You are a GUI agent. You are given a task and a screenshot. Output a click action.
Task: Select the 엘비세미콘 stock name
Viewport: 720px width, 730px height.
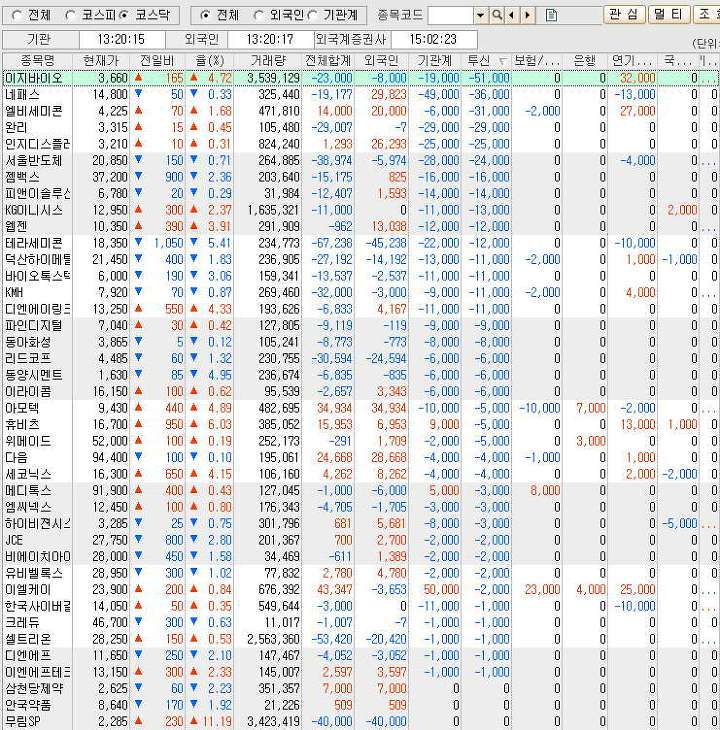[34, 111]
